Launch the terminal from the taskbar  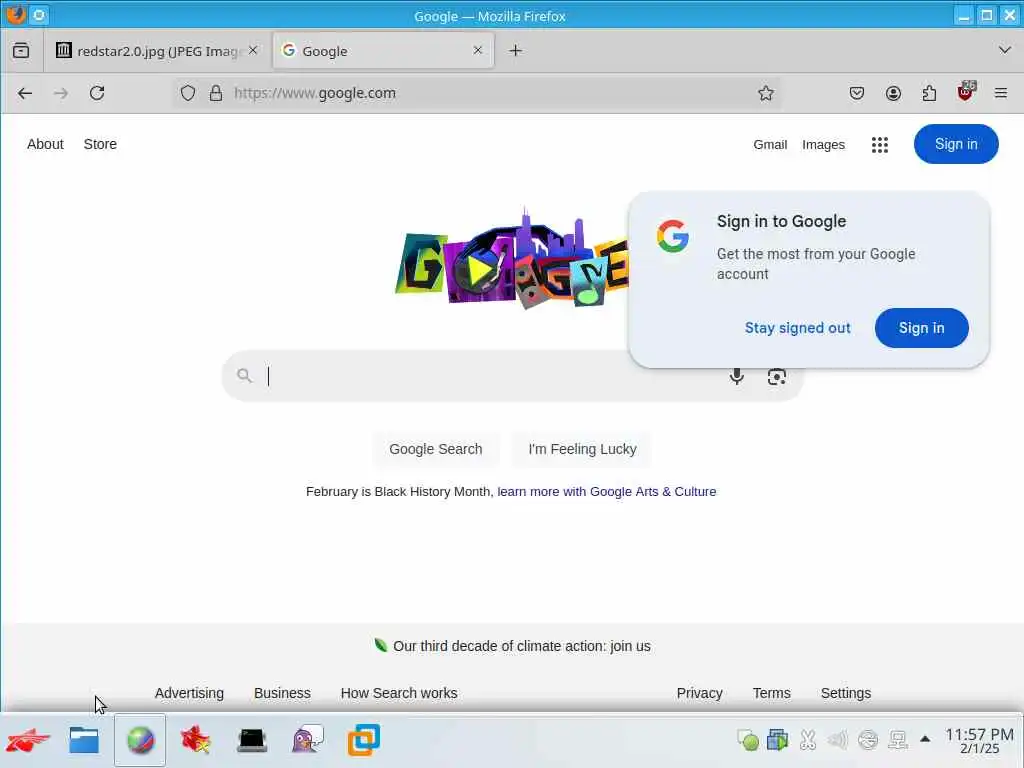(x=251, y=741)
